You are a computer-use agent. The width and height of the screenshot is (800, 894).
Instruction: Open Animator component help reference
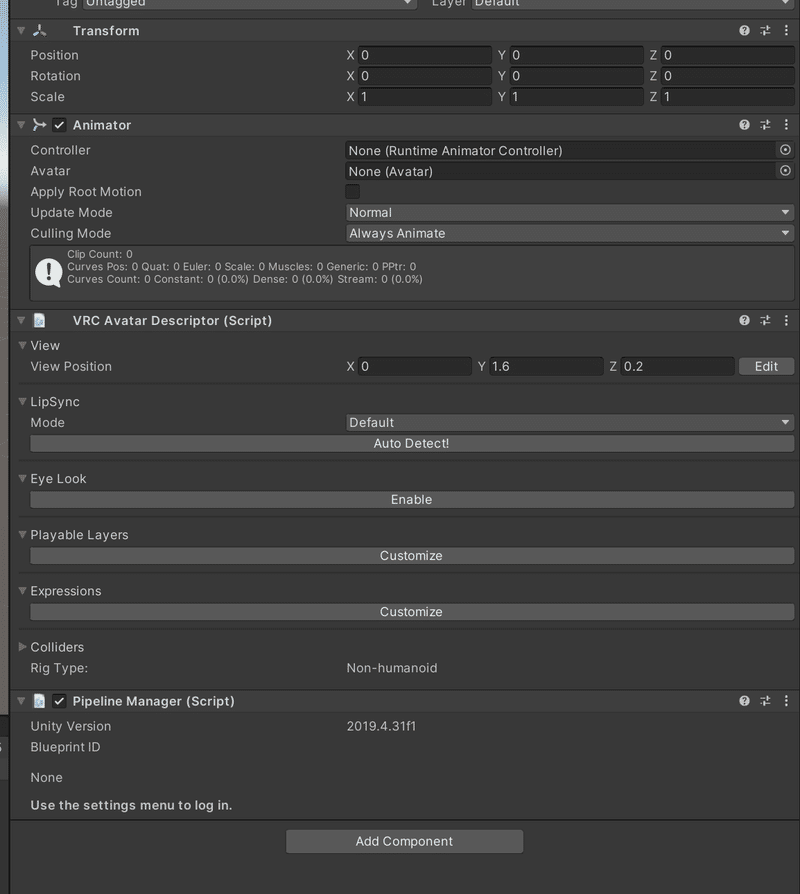click(x=744, y=125)
